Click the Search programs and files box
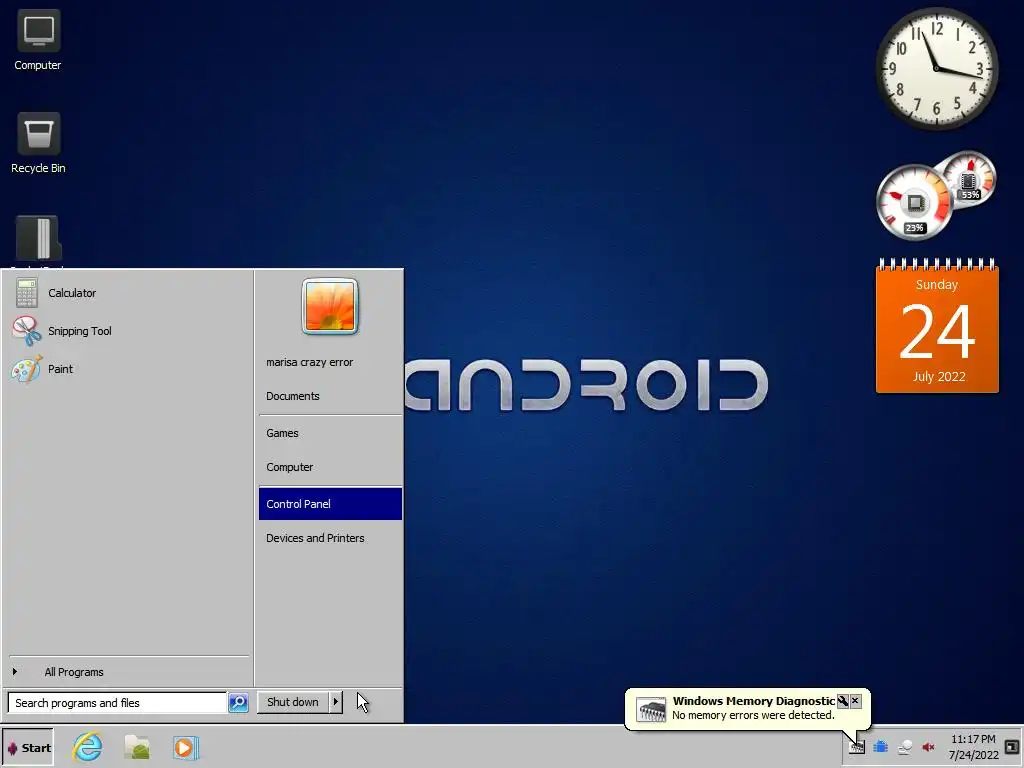Viewport: 1024px width, 768px height. tap(118, 703)
